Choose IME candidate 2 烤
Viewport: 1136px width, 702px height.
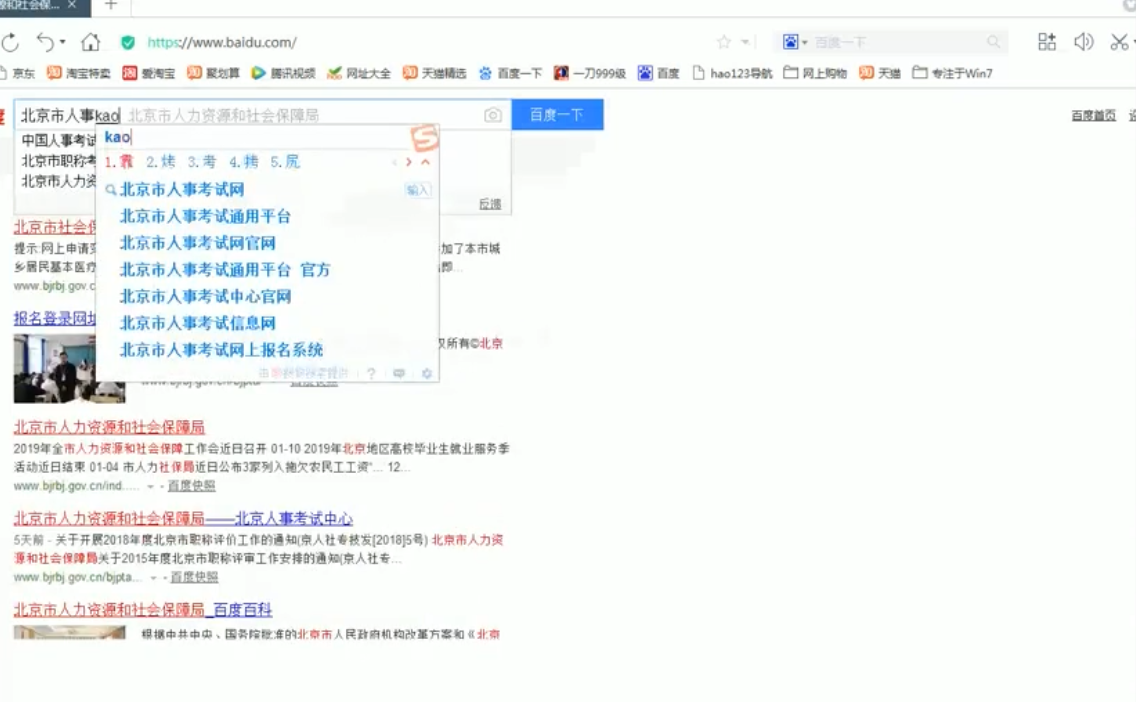coord(161,162)
